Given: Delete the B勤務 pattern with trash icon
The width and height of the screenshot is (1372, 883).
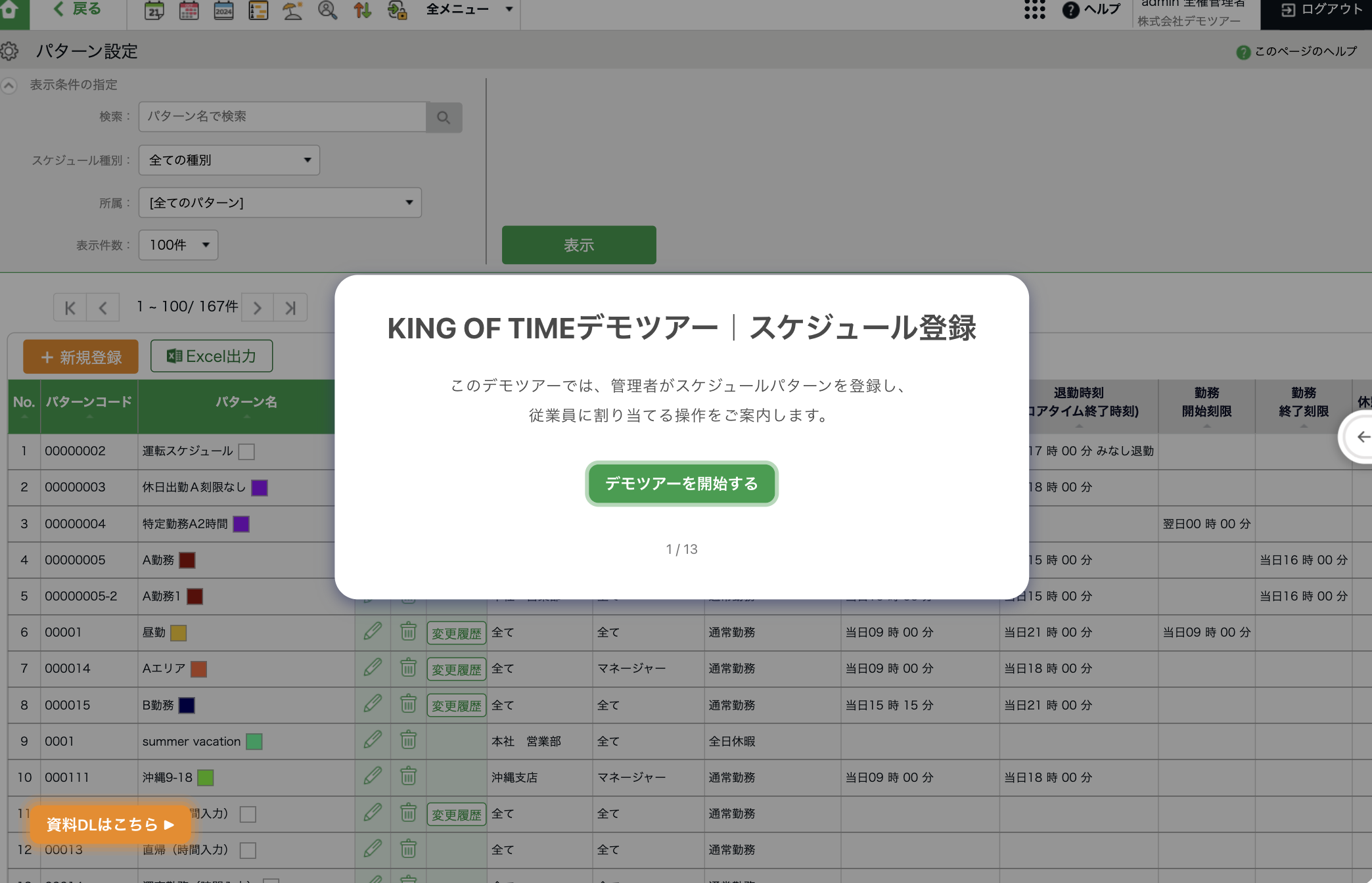Looking at the screenshot, I should [408, 704].
